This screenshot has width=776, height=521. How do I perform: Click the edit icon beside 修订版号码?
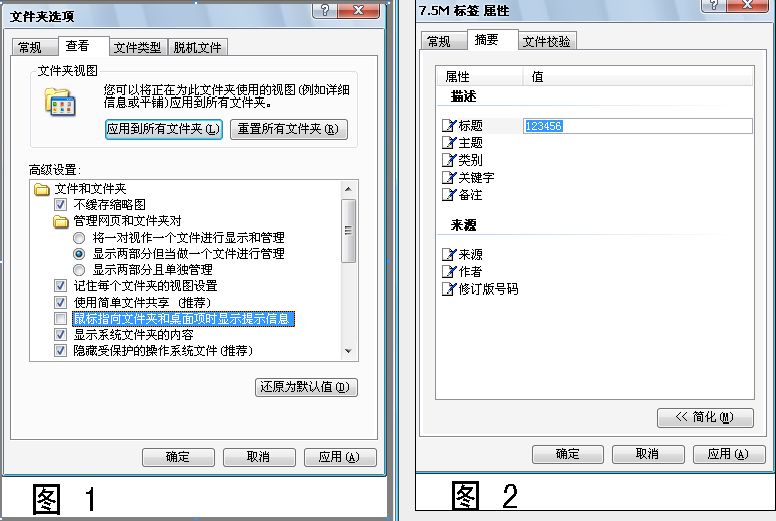tap(449, 289)
